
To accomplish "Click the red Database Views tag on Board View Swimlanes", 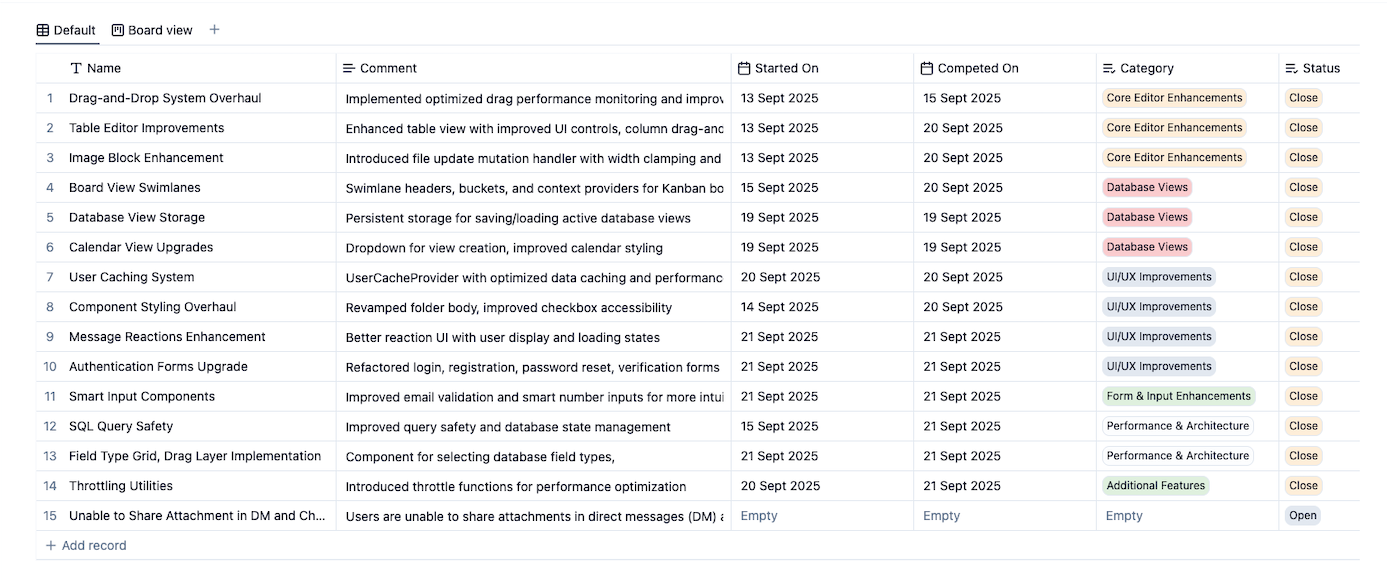I will coord(1147,187).
